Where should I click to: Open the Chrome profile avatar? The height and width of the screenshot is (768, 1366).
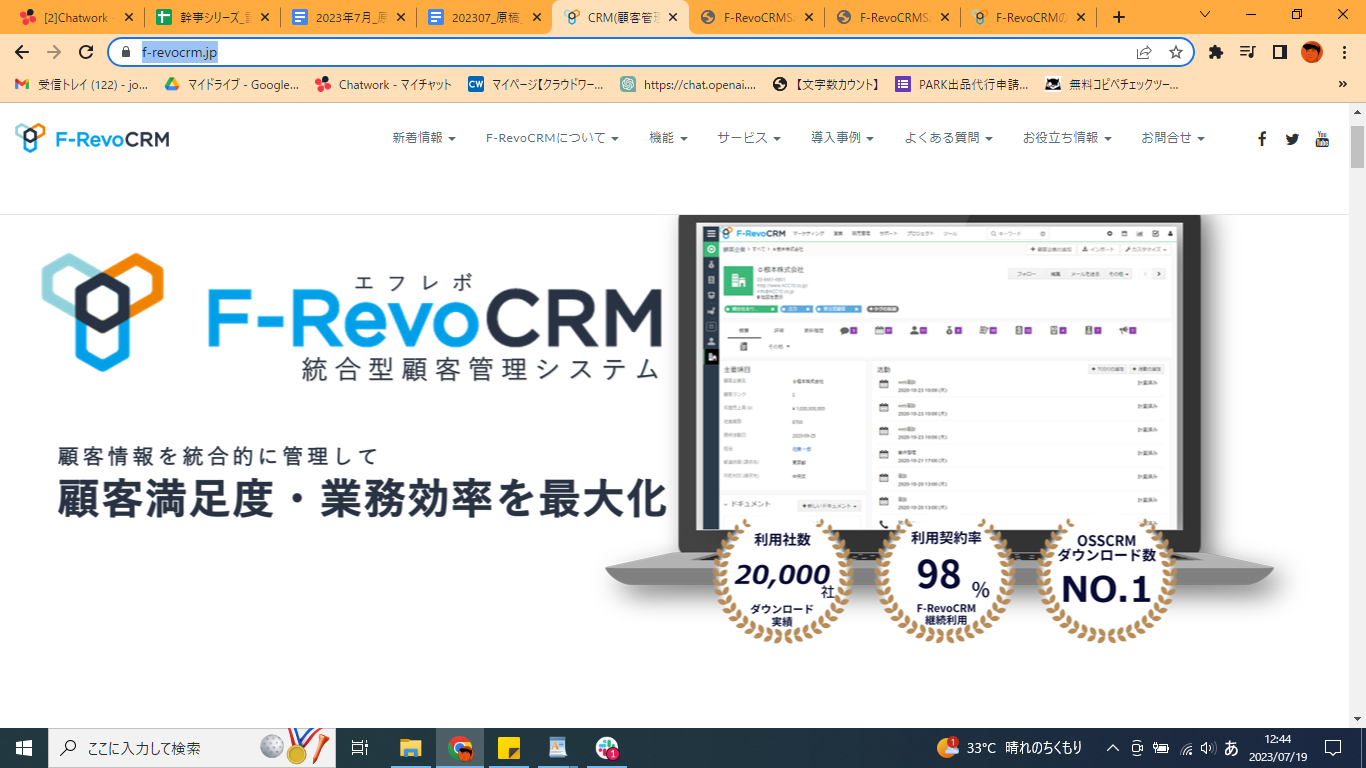tap(1312, 52)
